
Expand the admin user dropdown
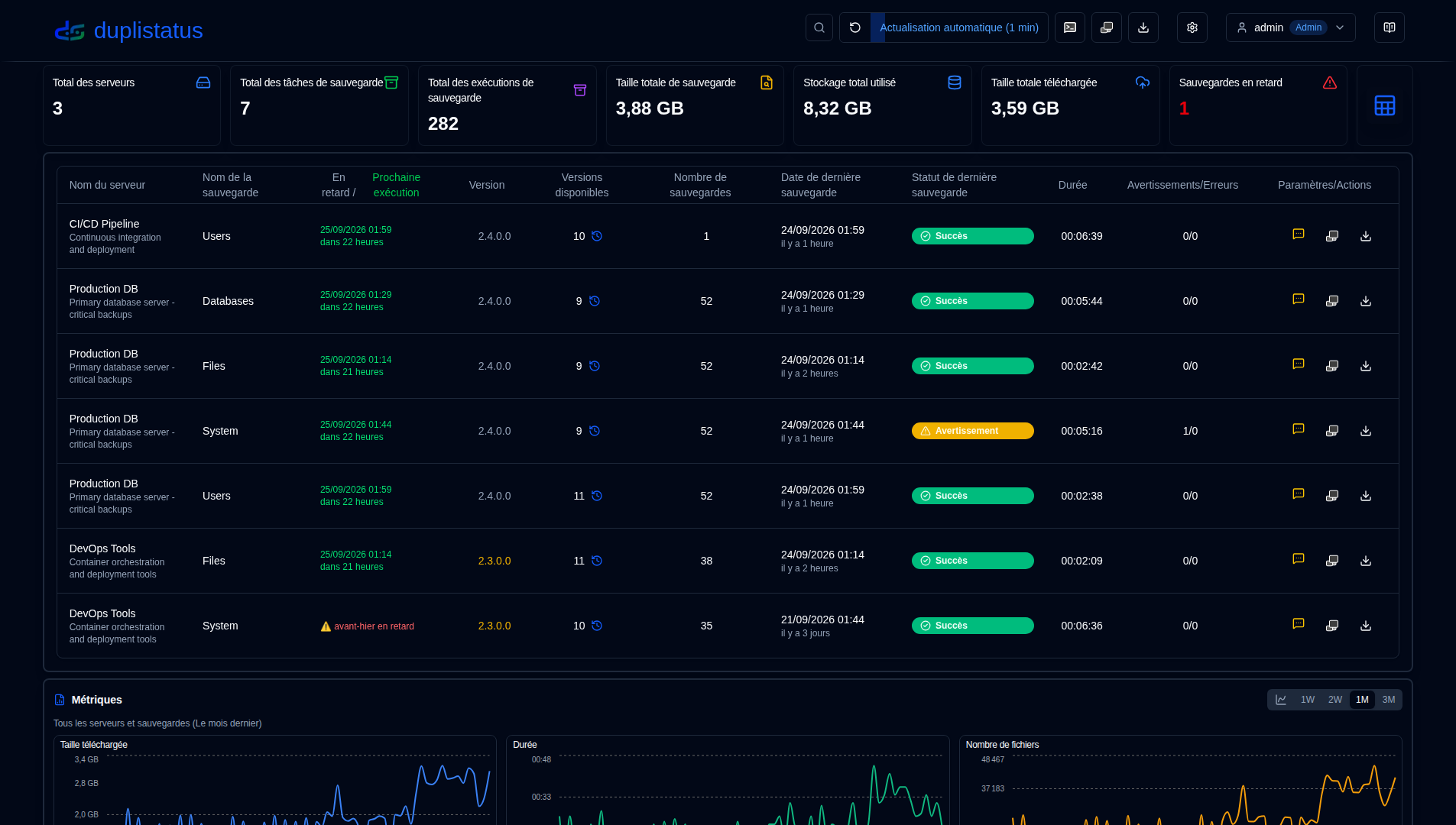tap(1290, 27)
